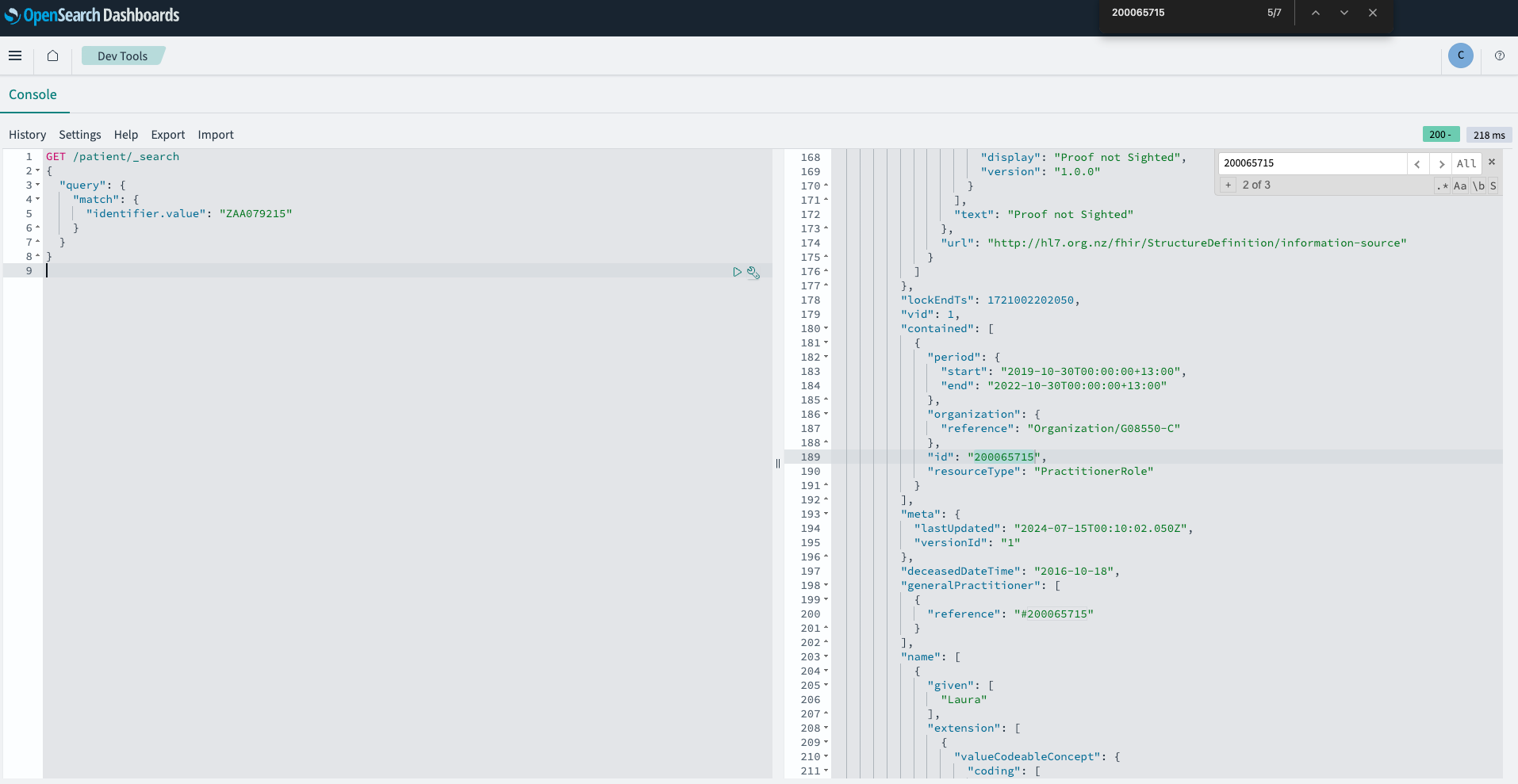Open the user avatar C menu

pyautogui.click(x=1460, y=55)
